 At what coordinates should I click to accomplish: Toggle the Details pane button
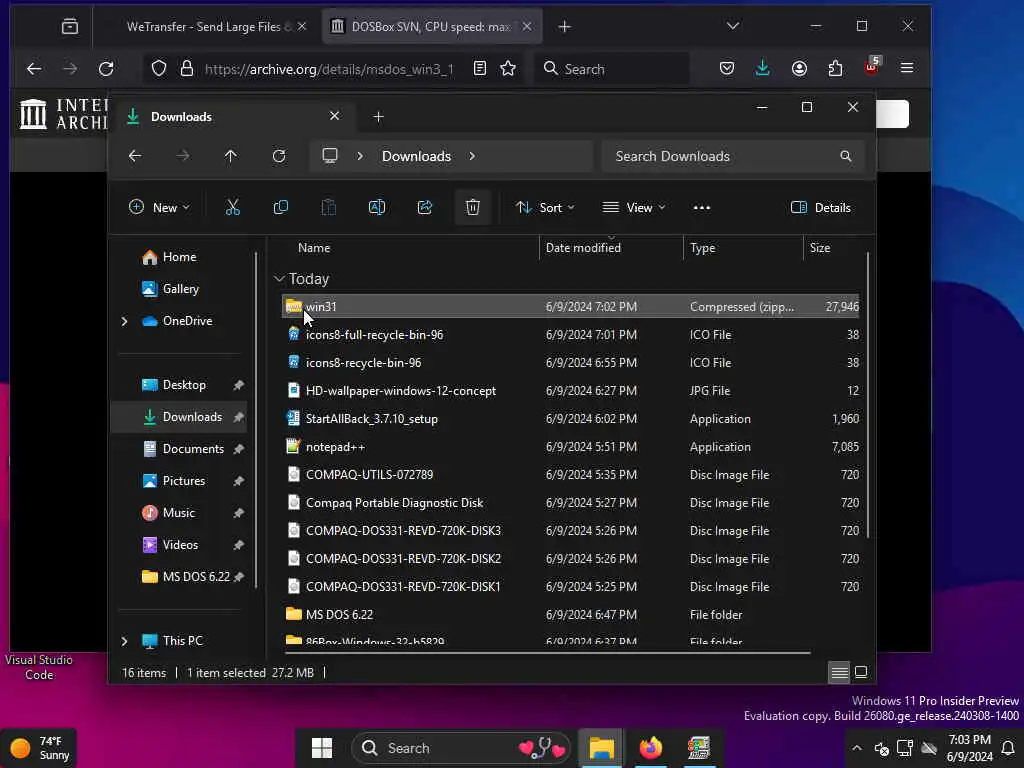click(821, 208)
